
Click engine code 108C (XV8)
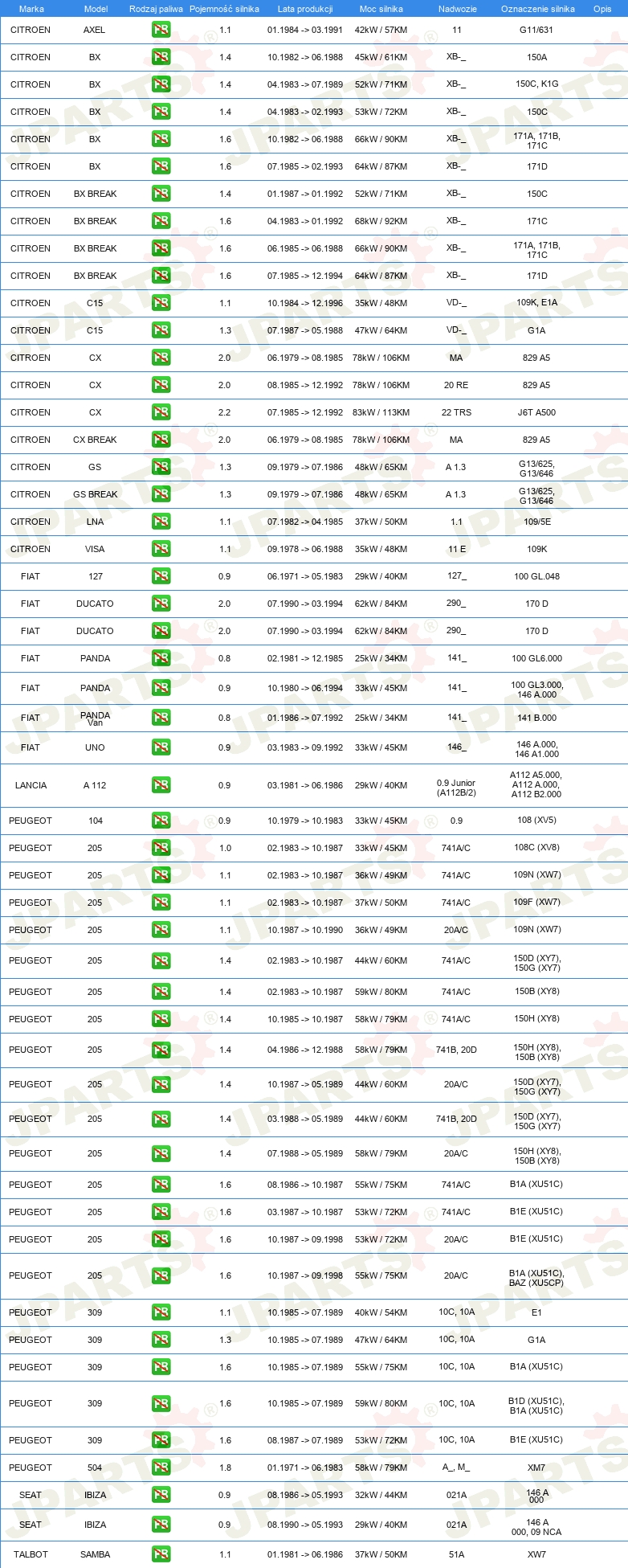[x=536, y=848]
